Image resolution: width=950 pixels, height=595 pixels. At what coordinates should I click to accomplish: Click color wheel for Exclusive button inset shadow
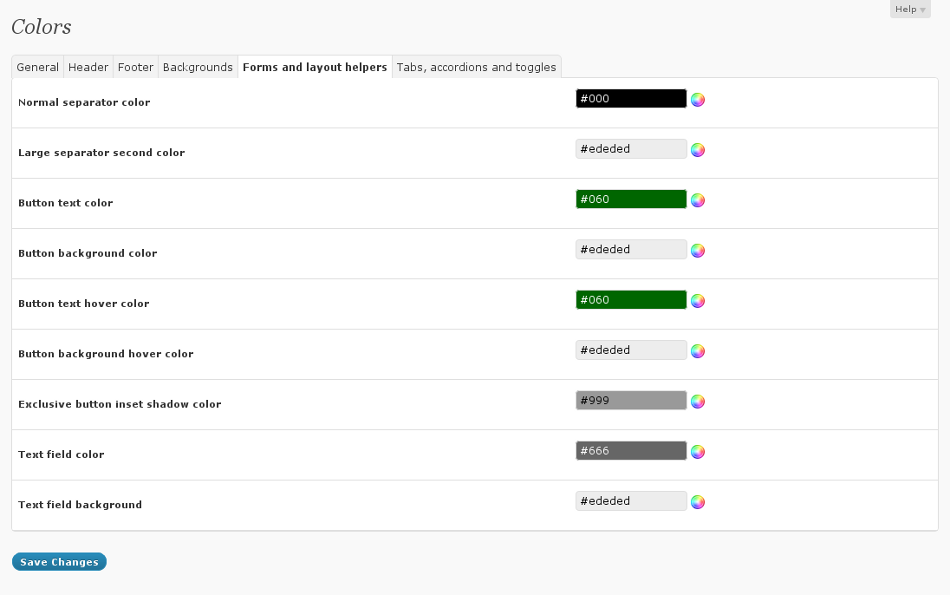click(x=698, y=401)
